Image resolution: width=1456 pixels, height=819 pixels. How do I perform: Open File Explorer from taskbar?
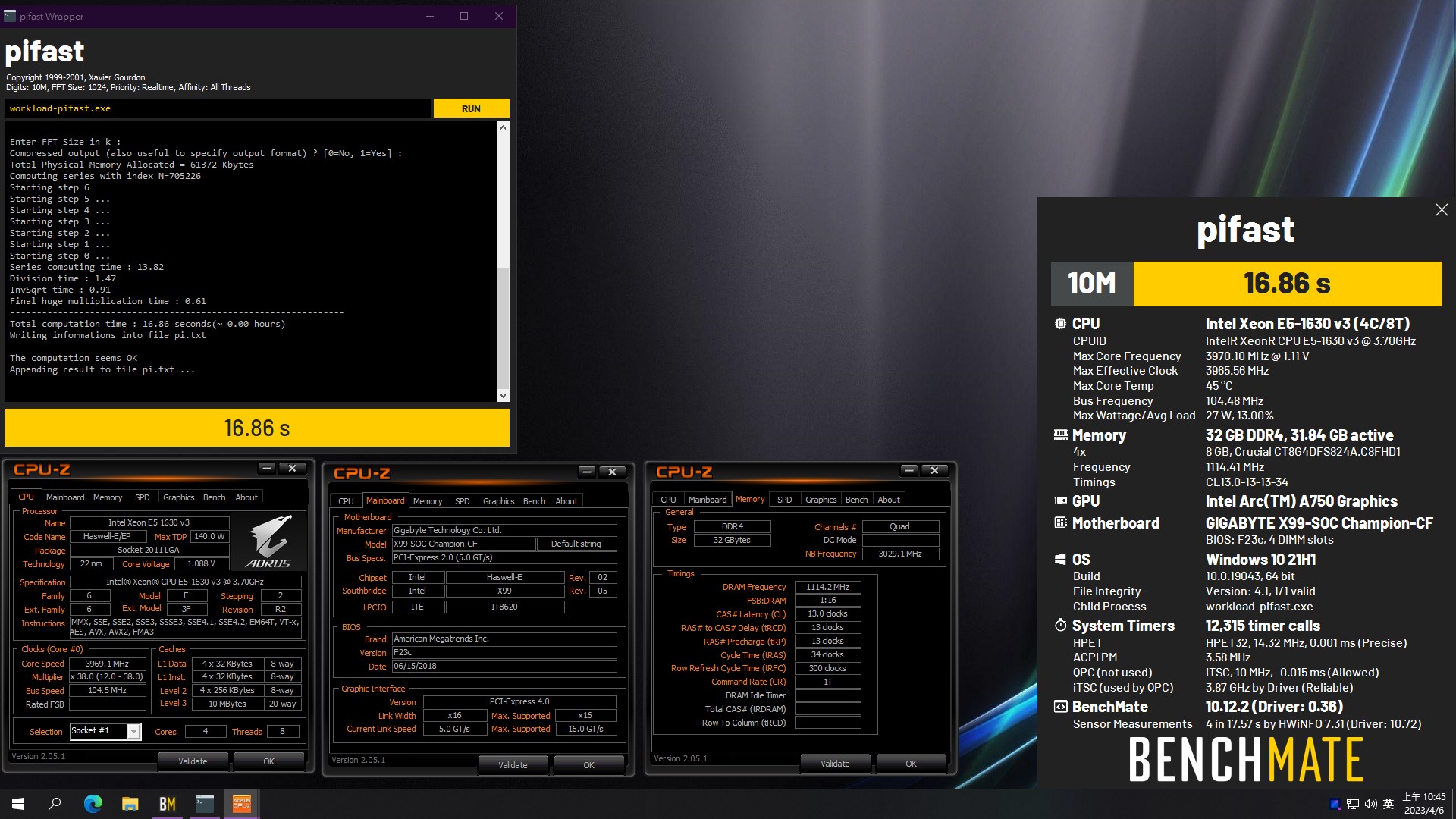[x=130, y=804]
